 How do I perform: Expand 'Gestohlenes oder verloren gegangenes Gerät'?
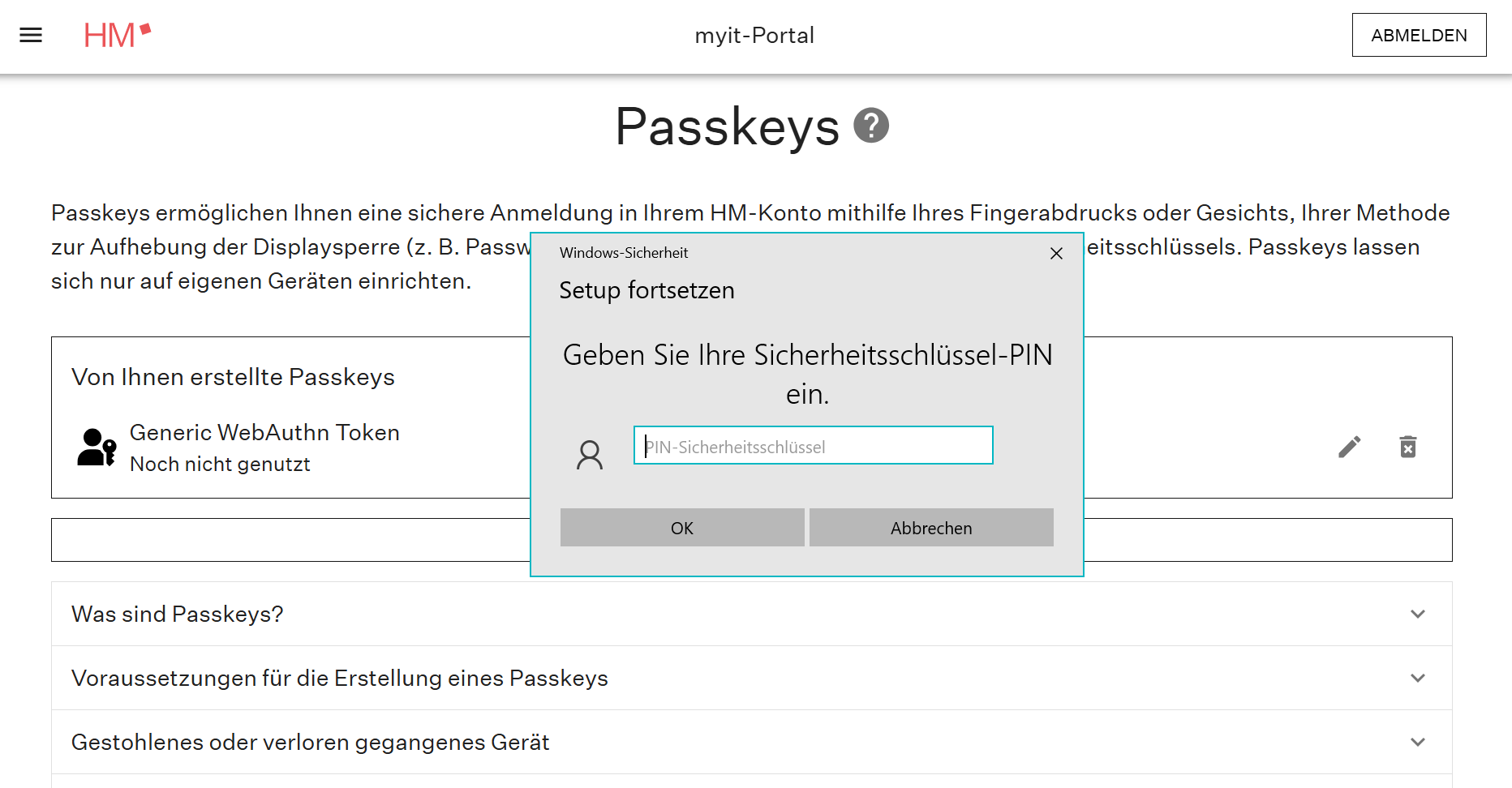click(1417, 742)
